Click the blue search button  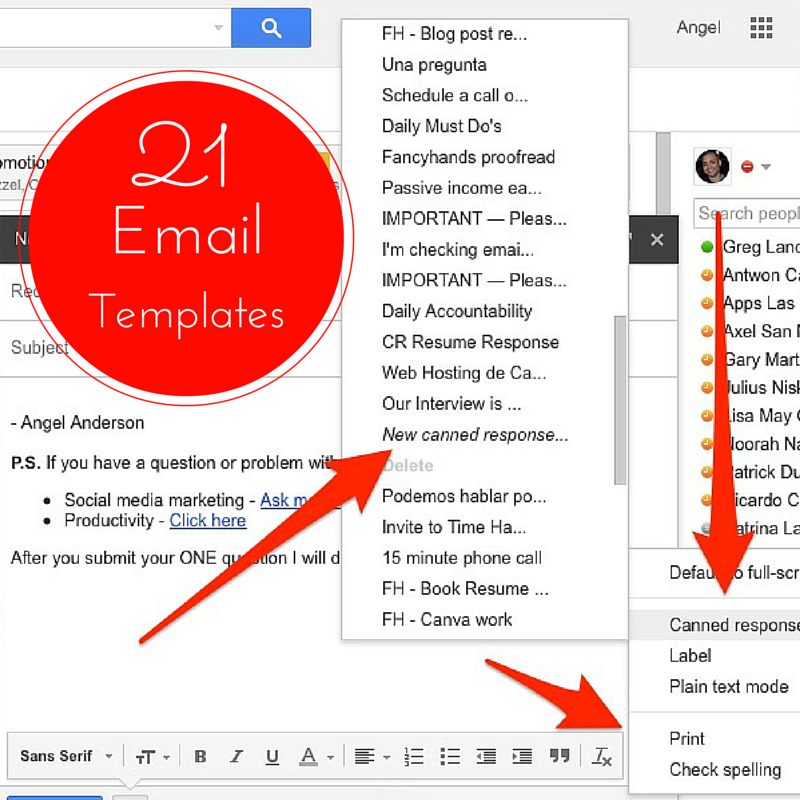point(271,28)
